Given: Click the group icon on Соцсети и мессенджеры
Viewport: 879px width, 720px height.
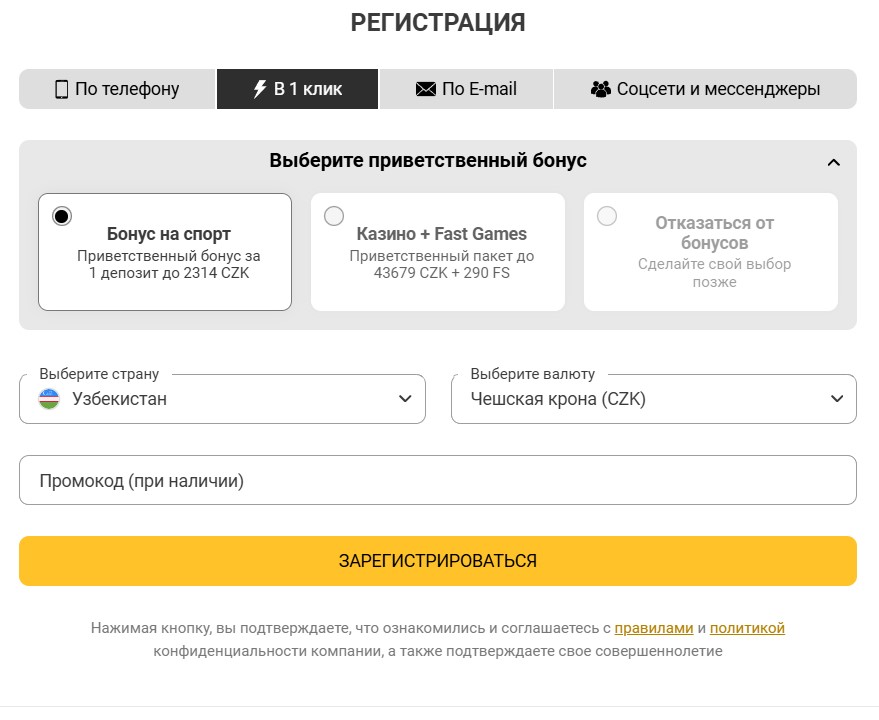Looking at the screenshot, I should (x=601, y=88).
